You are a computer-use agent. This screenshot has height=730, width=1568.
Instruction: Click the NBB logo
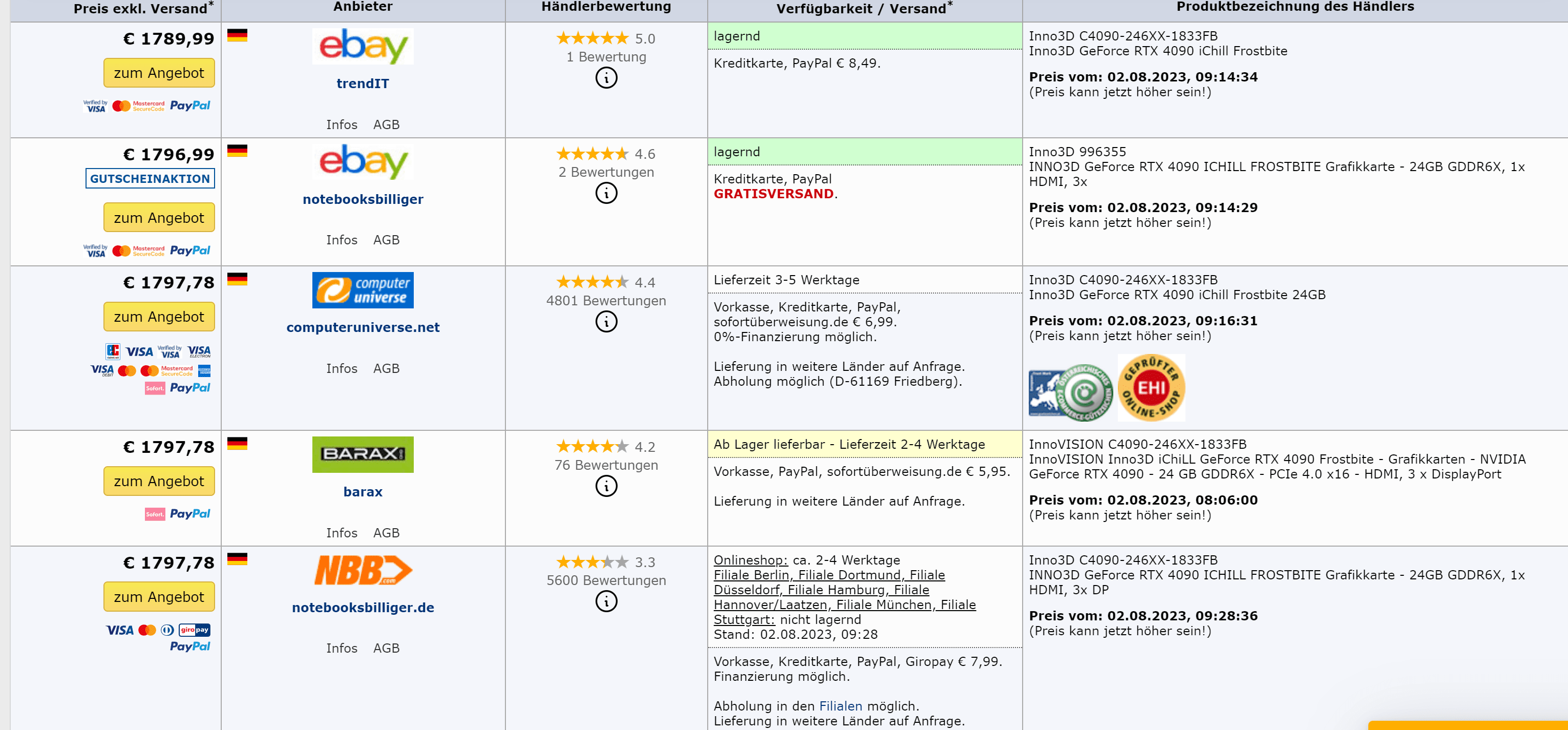pos(363,570)
